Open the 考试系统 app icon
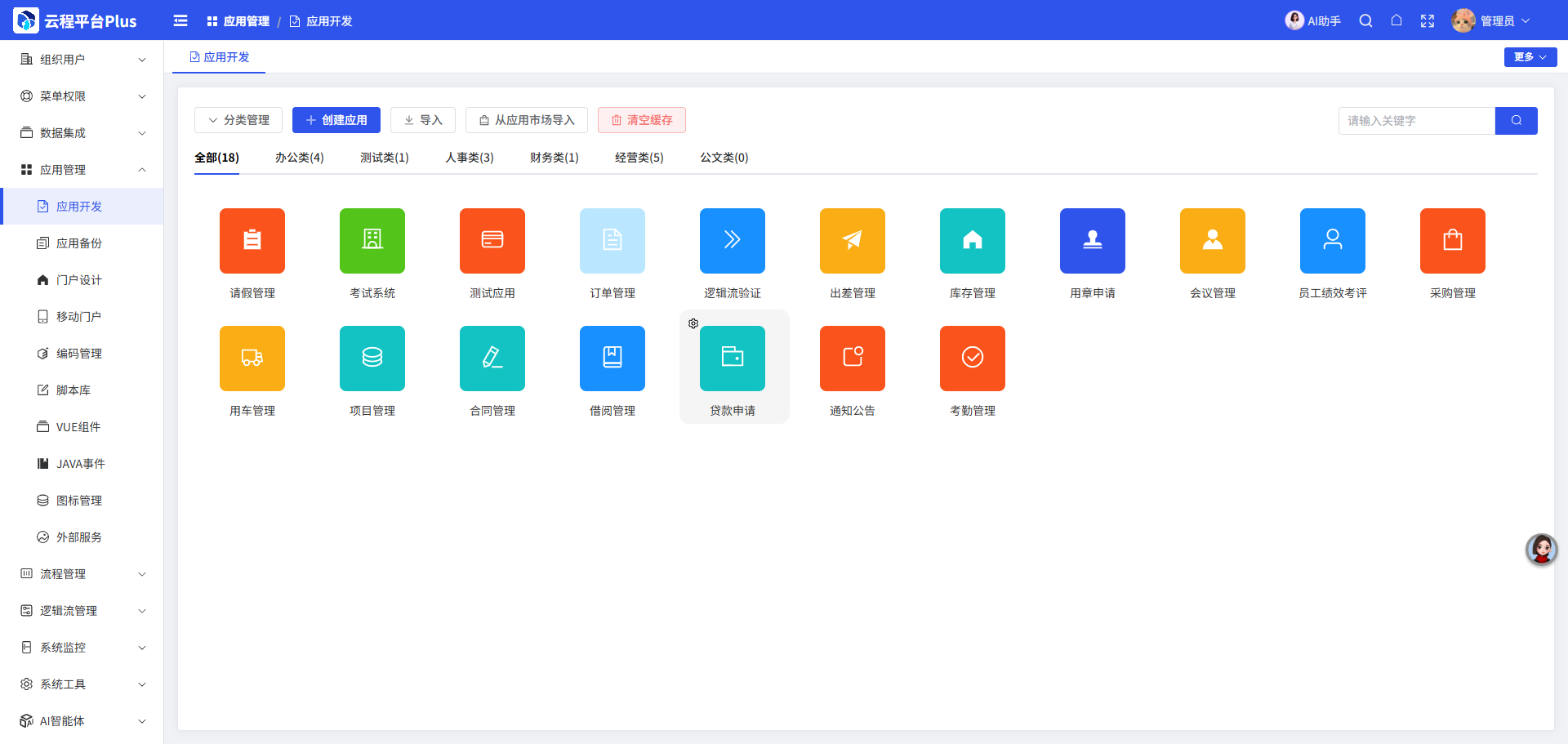 (x=372, y=241)
